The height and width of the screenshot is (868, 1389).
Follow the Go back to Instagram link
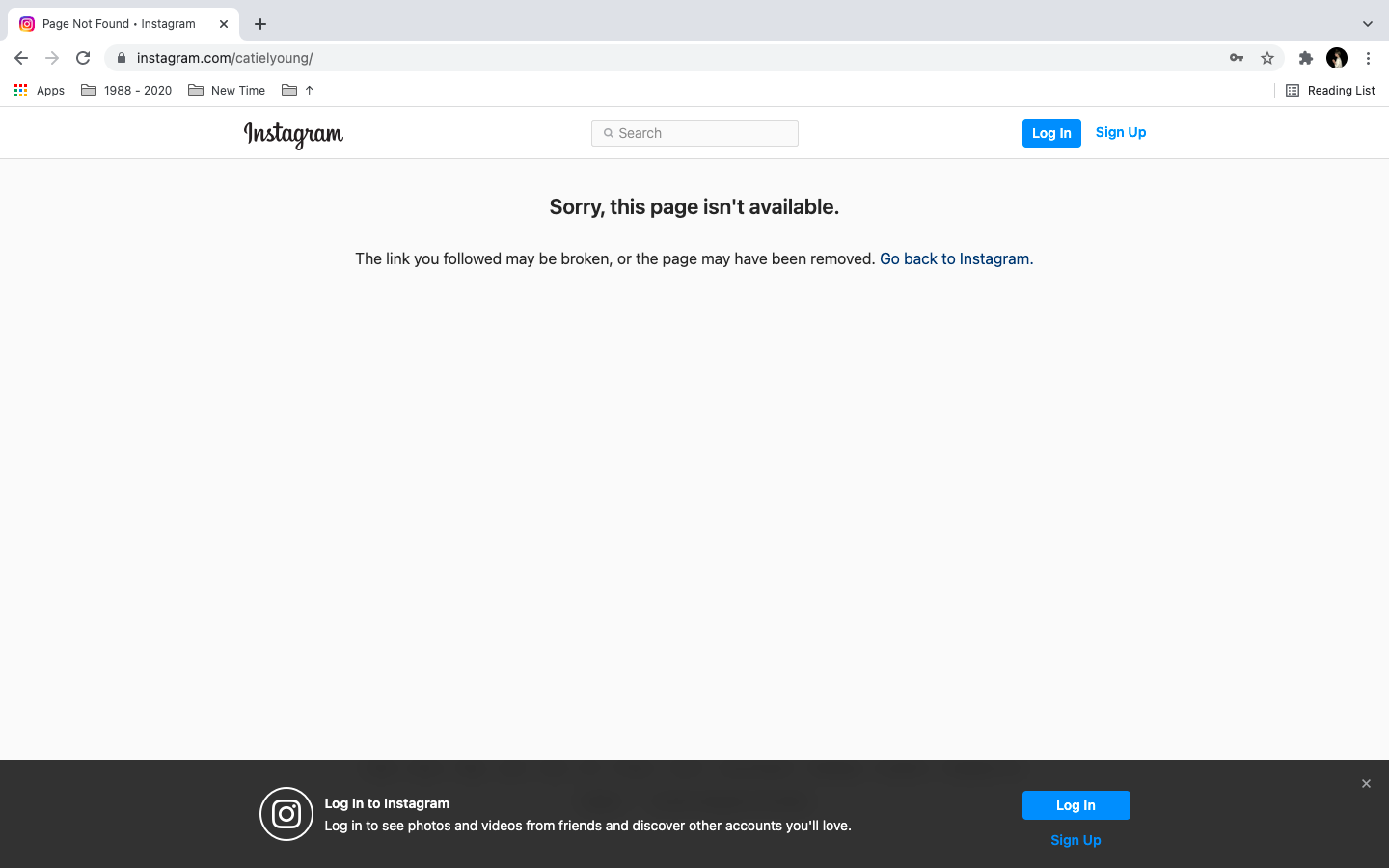point(955,258)
